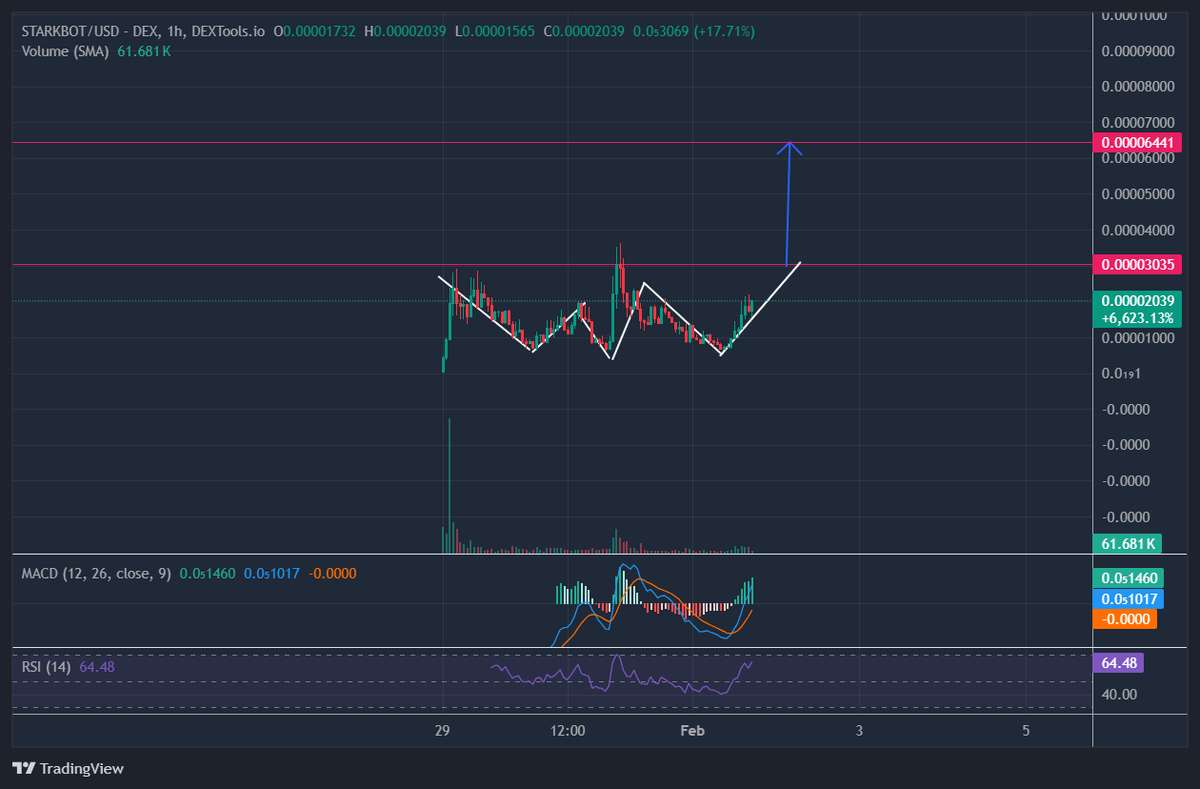This screenshot has height=789, width=1200.
Task: Click the Feb time axis label
Action: tap(692, 731)
